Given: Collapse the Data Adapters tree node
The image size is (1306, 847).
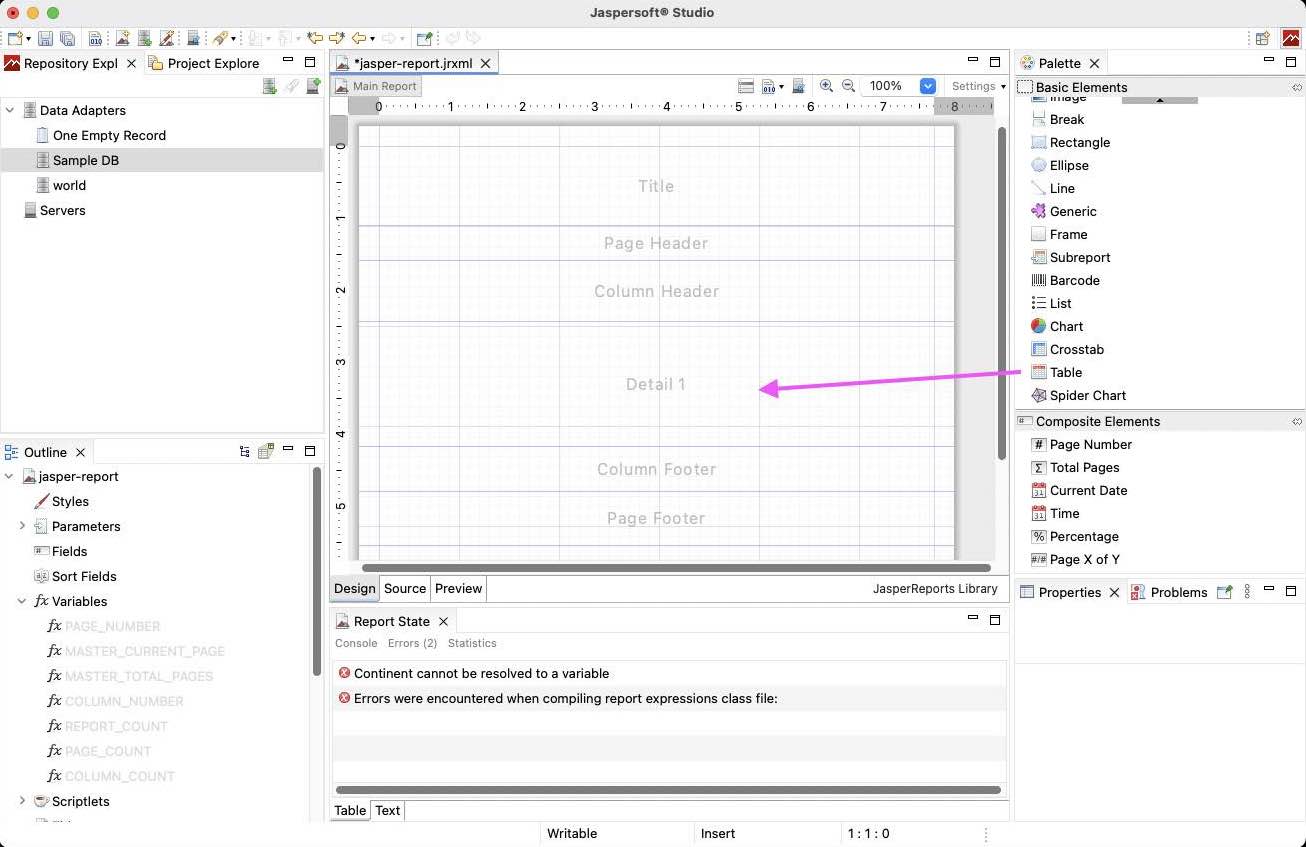Looking at the screenshot, I should (10, 110).
